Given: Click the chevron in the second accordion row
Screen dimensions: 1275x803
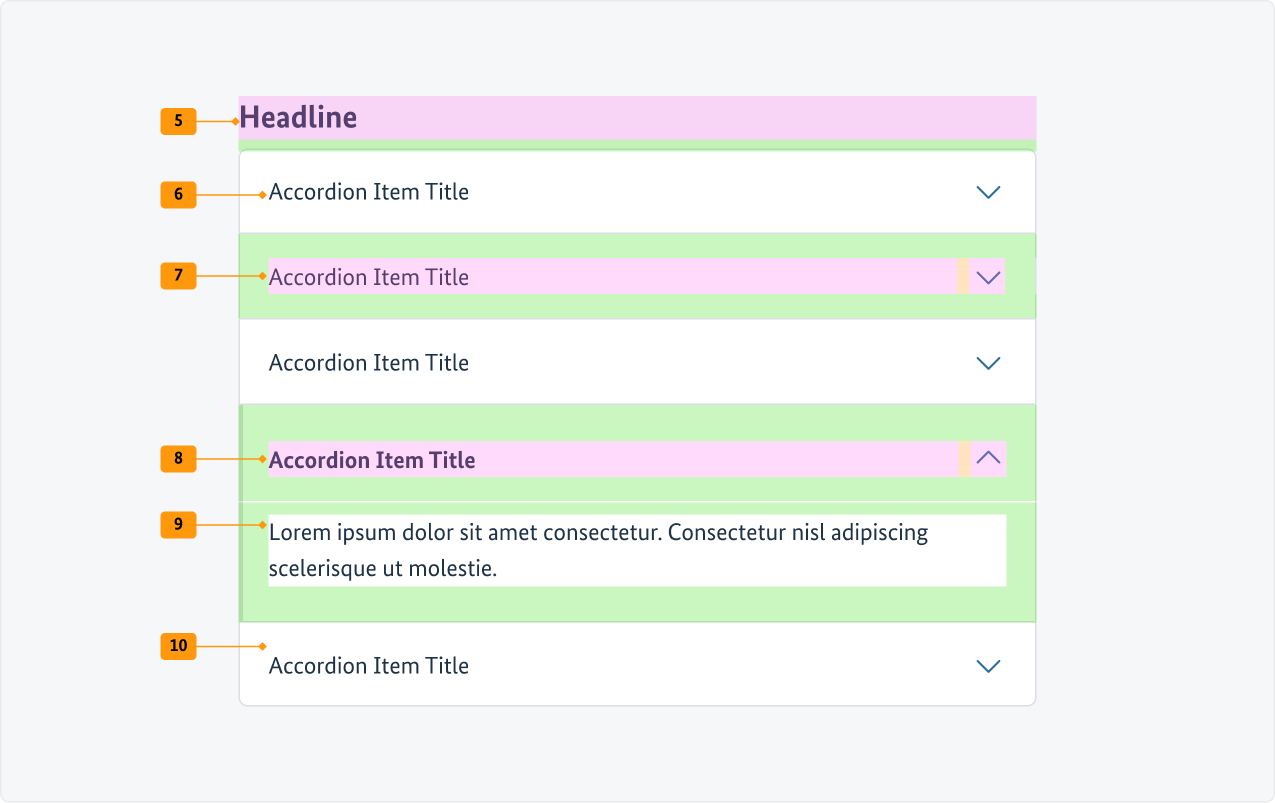Looking at the screenshot, I should click(x=988, y=277).
